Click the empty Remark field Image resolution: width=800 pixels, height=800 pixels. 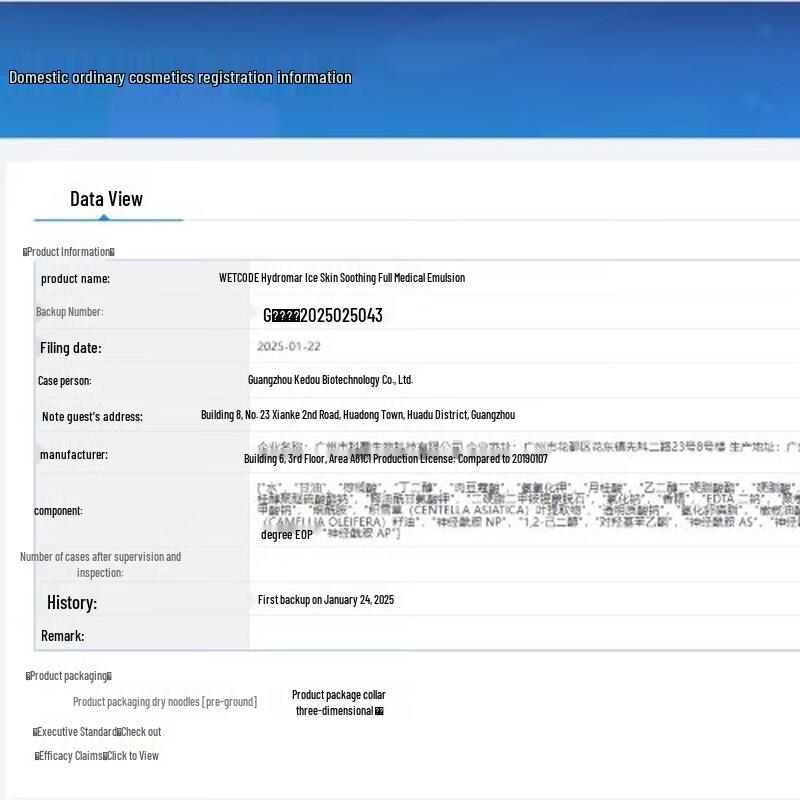pyautogui.click(x=520, y=636)
